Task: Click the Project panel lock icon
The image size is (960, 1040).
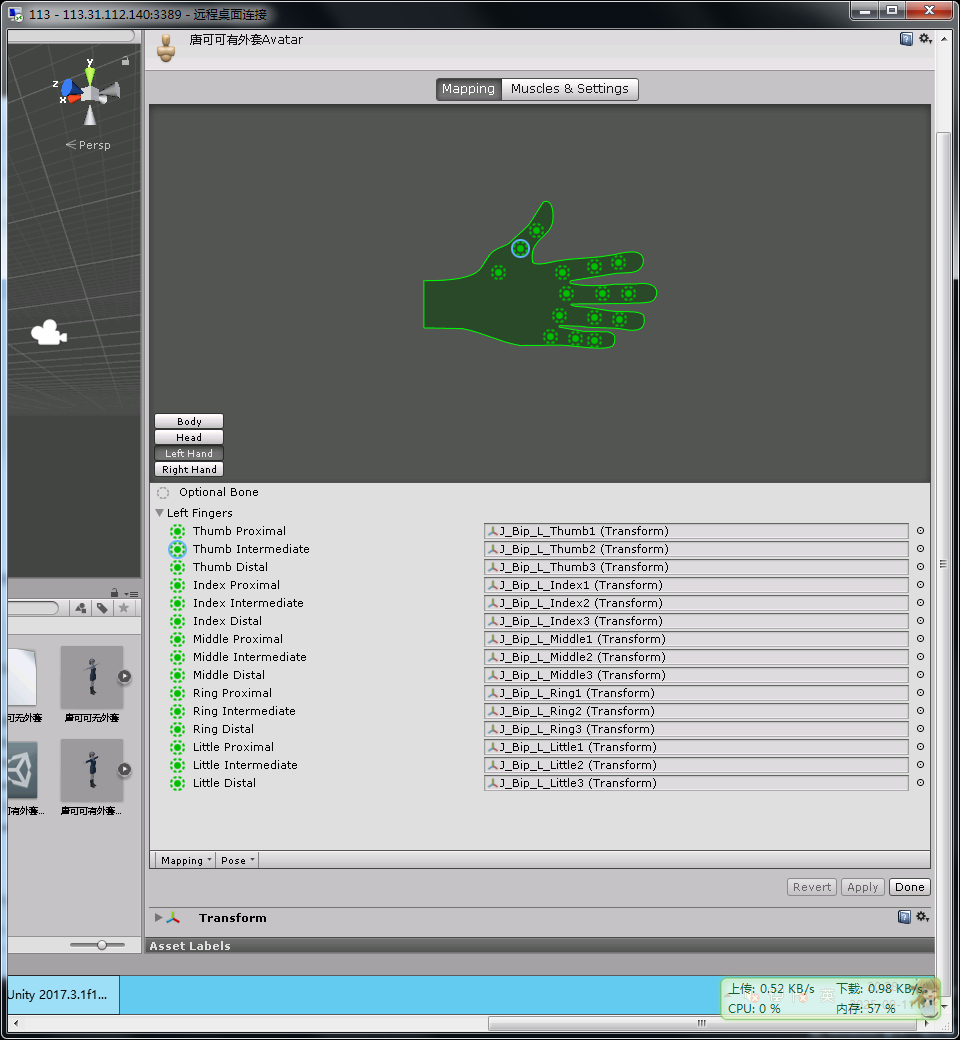Action: (x=114, y=593)
